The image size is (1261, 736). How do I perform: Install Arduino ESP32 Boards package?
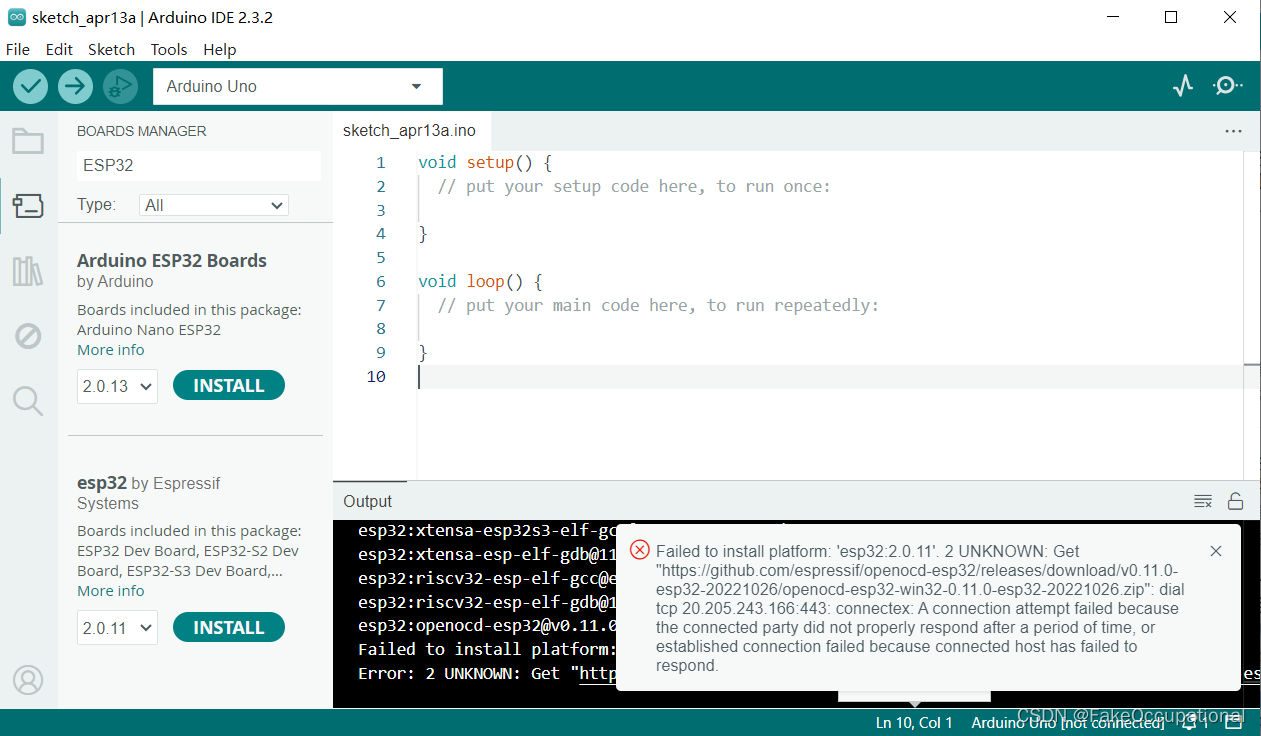(x=229, y=386)
